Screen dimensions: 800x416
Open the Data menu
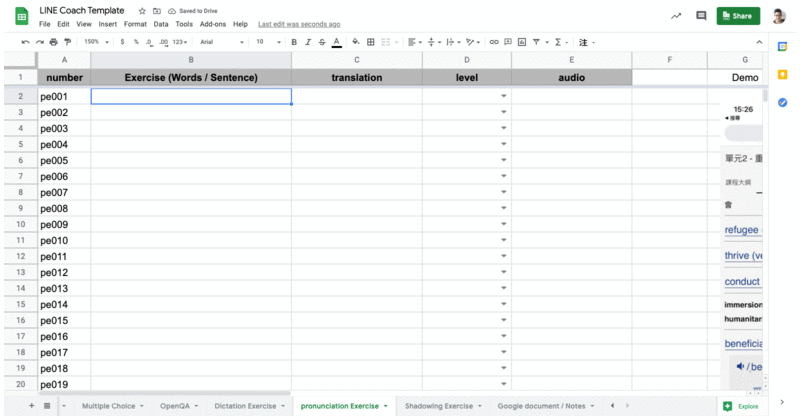[x=161, y=24]
